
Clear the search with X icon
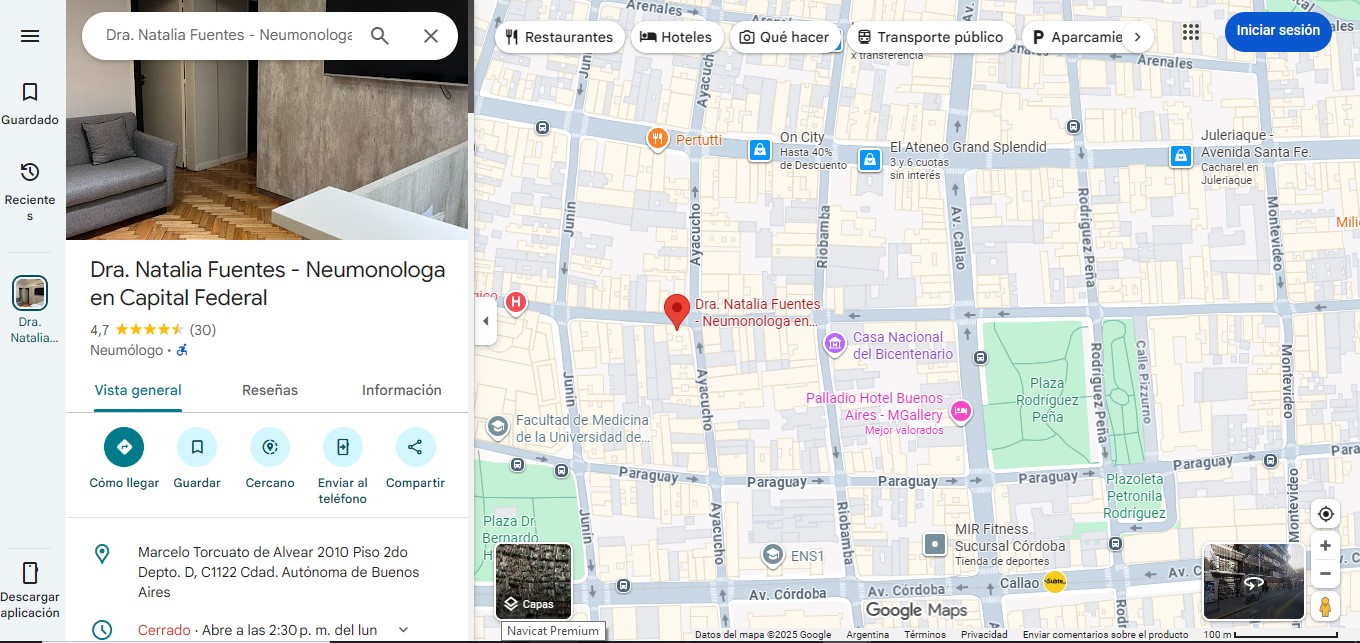pos(431,36)
